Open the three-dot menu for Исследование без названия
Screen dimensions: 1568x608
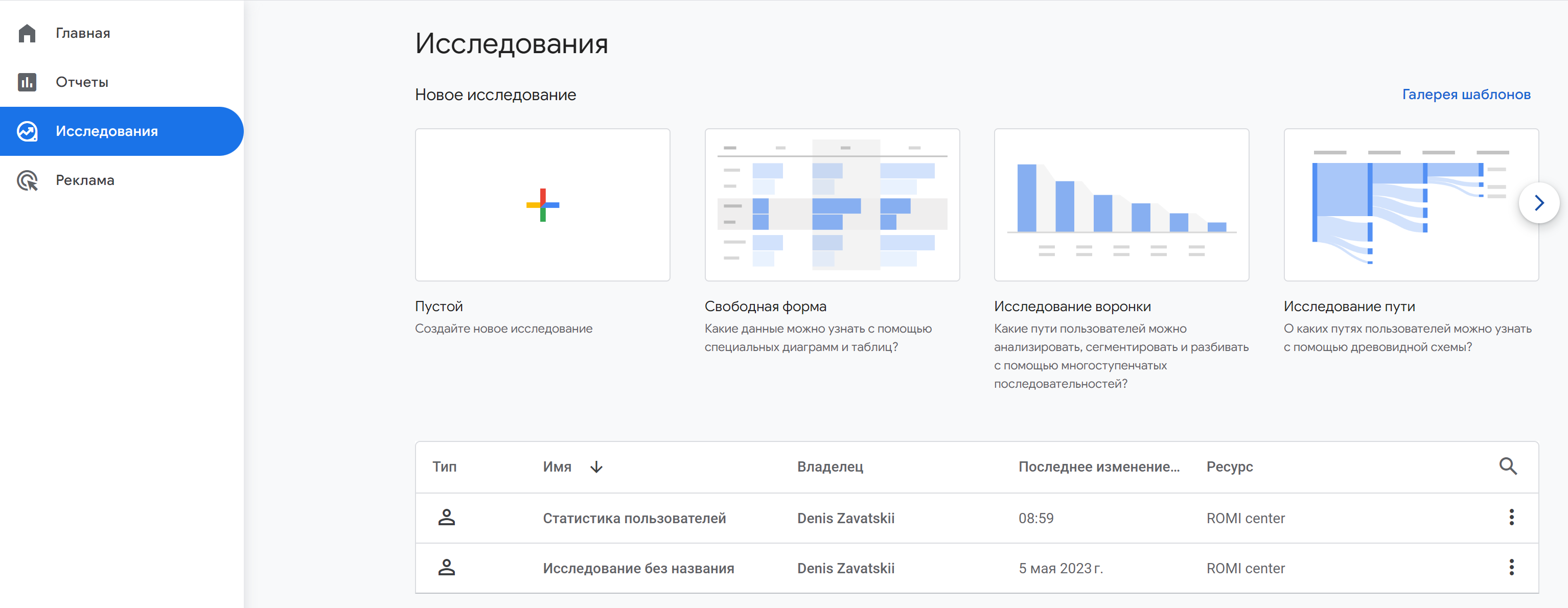coord(1511,567)
